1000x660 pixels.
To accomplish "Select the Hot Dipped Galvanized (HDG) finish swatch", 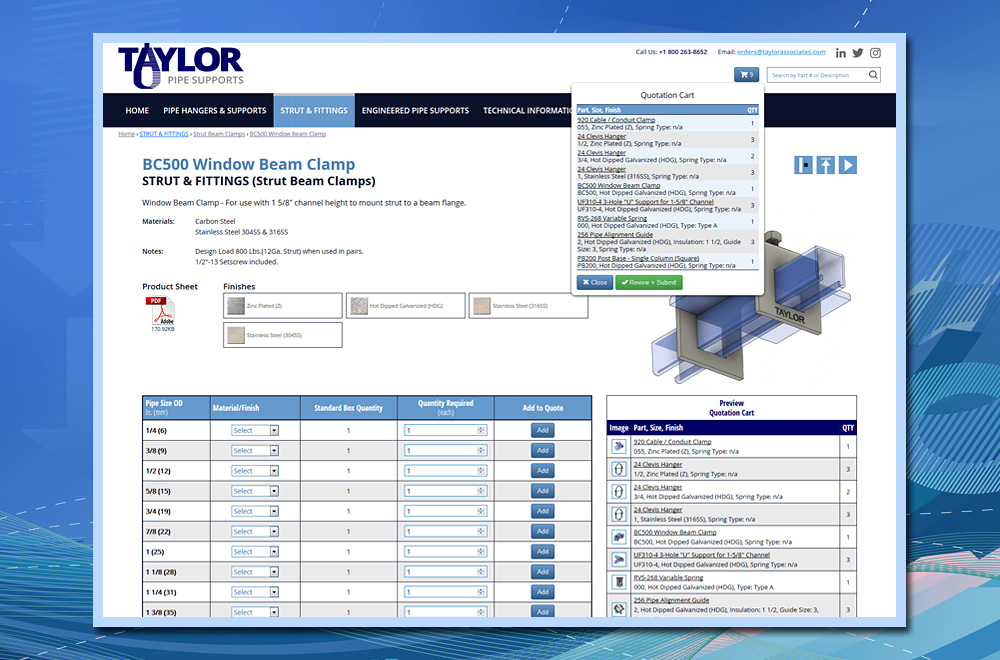I will pos(406,305).
